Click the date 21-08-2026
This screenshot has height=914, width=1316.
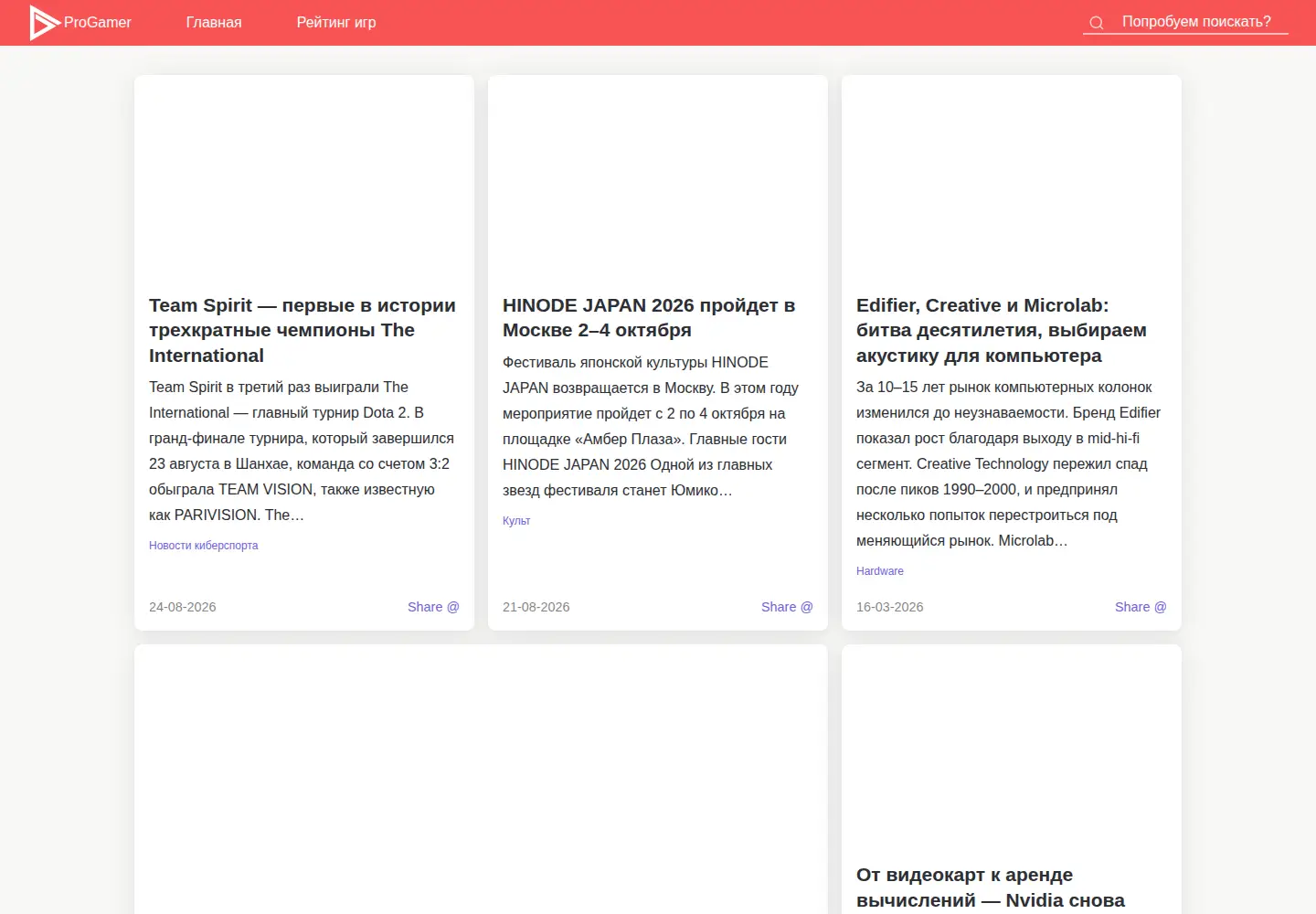click(536, 607)
